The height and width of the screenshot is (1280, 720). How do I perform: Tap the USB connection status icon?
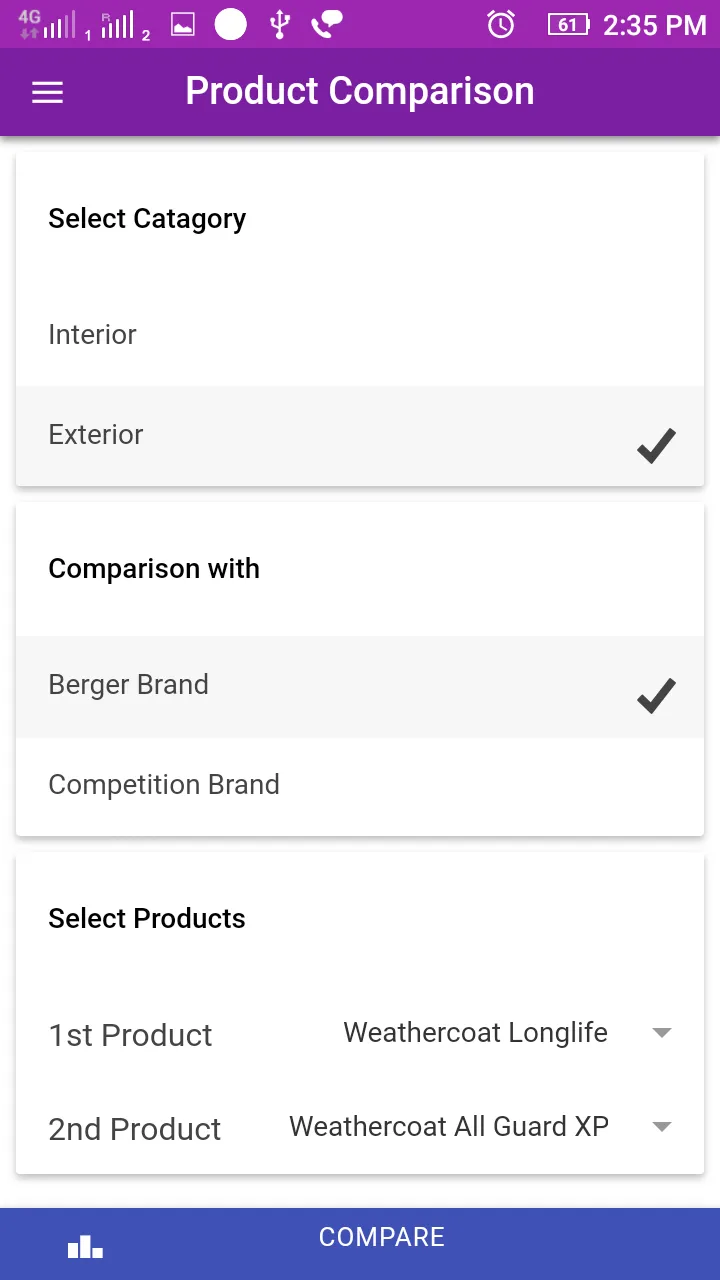280,24
